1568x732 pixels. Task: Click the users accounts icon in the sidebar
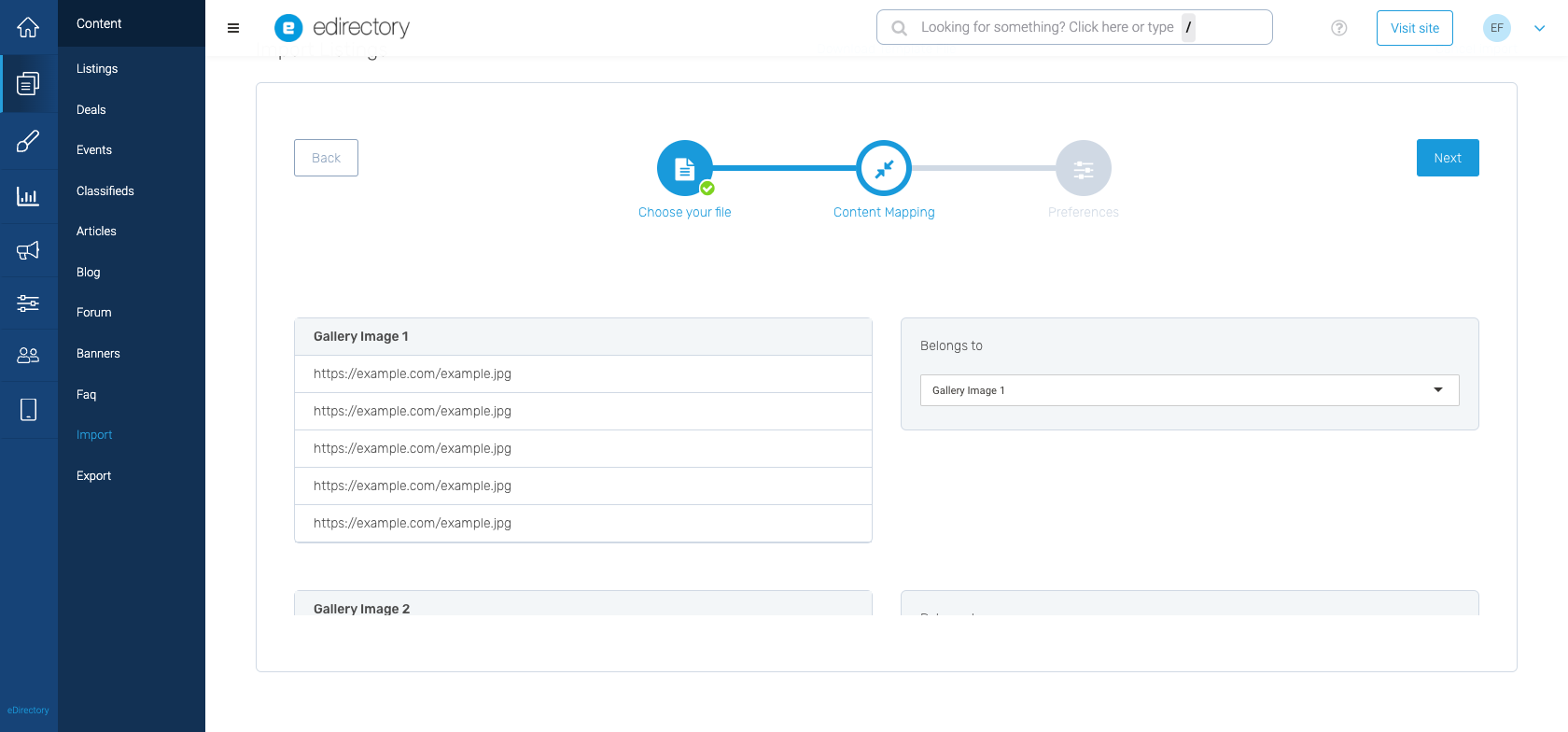click(x=28, y=356)
